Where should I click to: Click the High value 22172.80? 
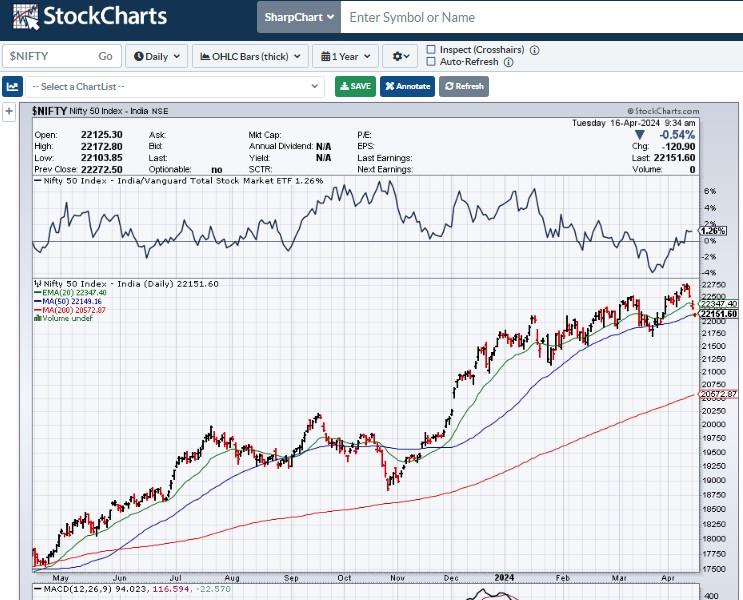click(102, 146)
